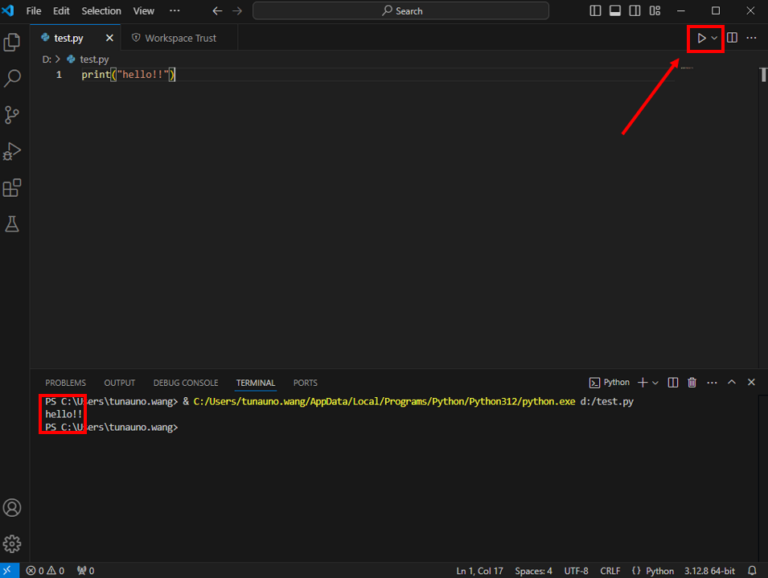Viewport: 768px width, 578px height.
Task: Switch to the DEBUG CONSOLE tab
Action: 185,383
